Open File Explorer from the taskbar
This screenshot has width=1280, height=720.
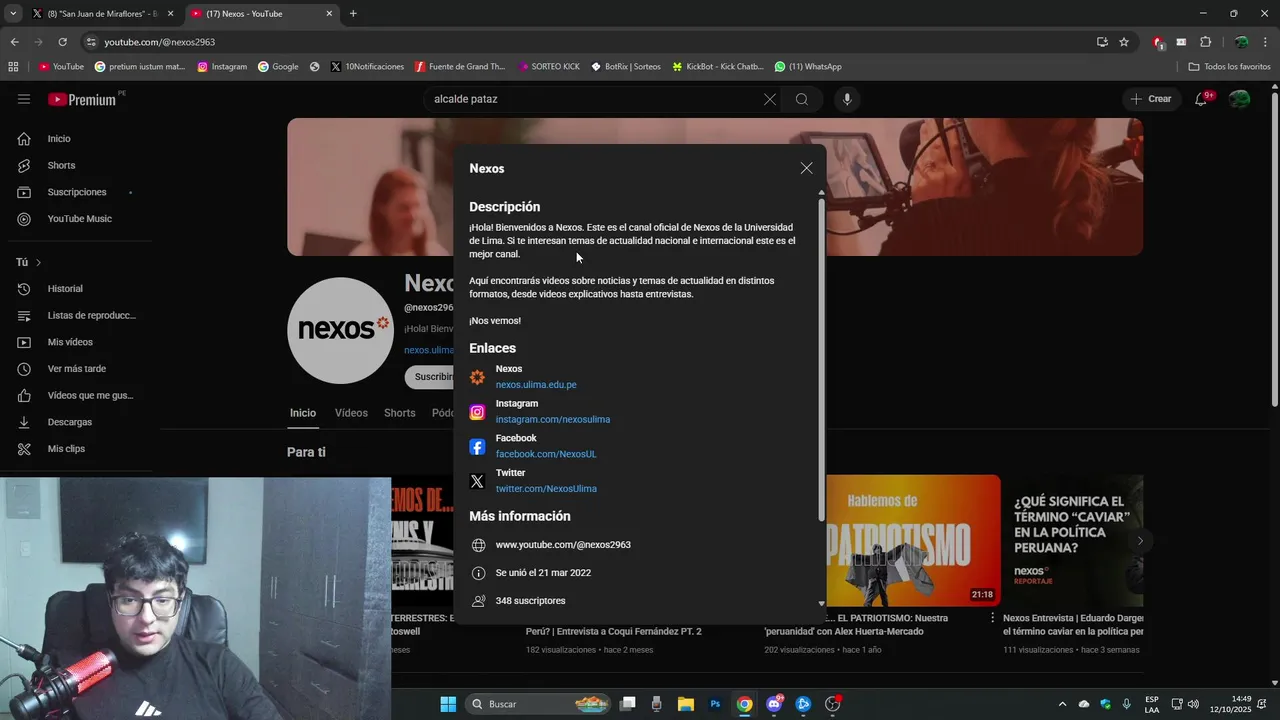685,704
